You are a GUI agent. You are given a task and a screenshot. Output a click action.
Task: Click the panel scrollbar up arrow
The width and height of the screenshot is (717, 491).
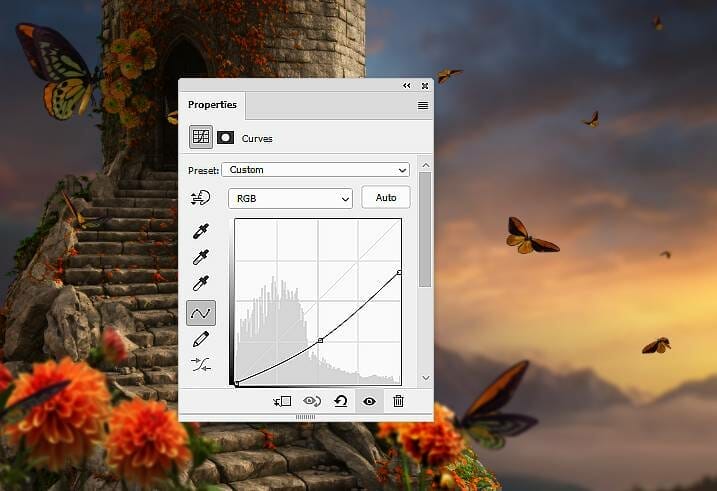[426, 165]
